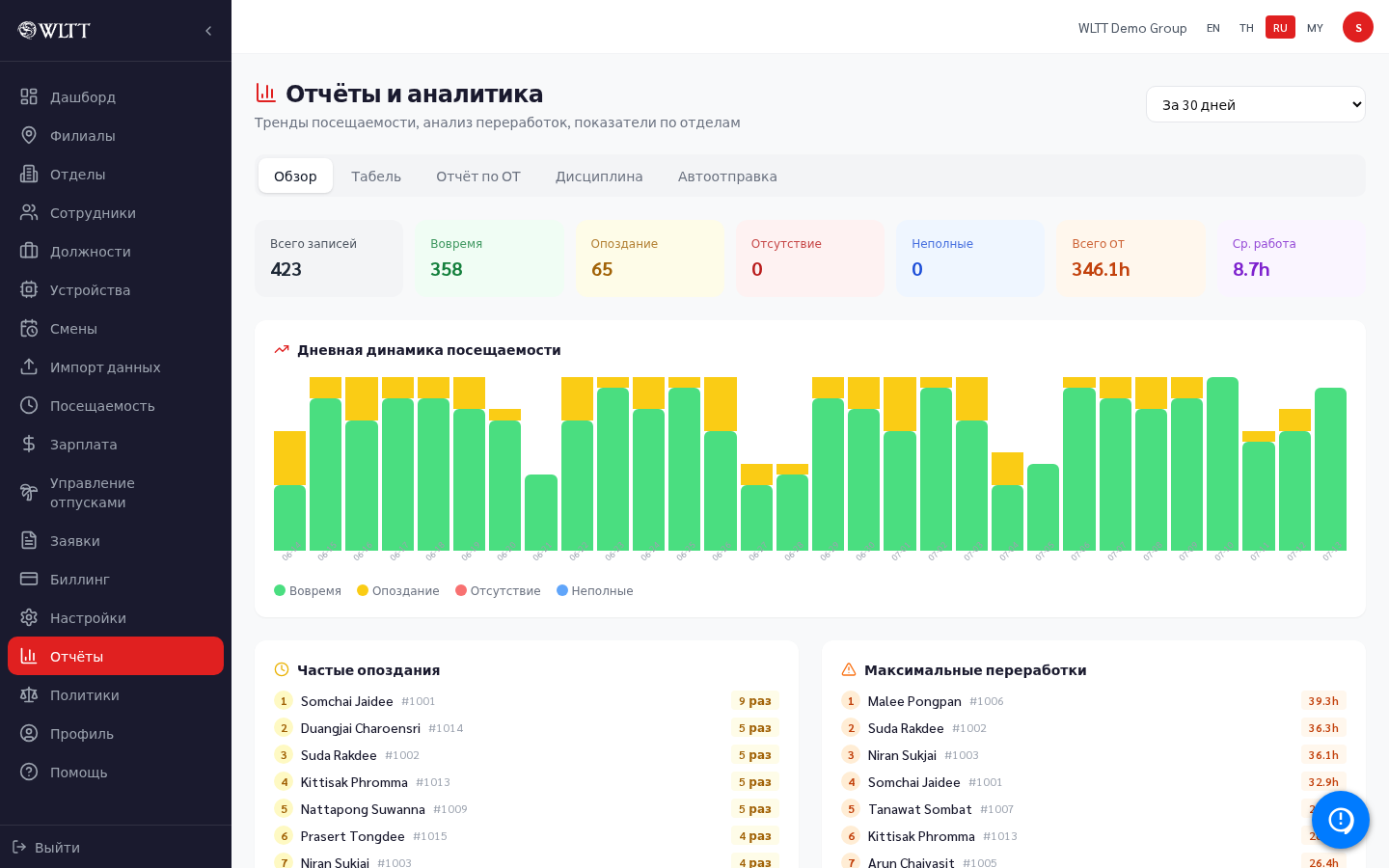Click Duangjai Charoensri #1014 row
Screen dimensions: 1389x868
527,728
